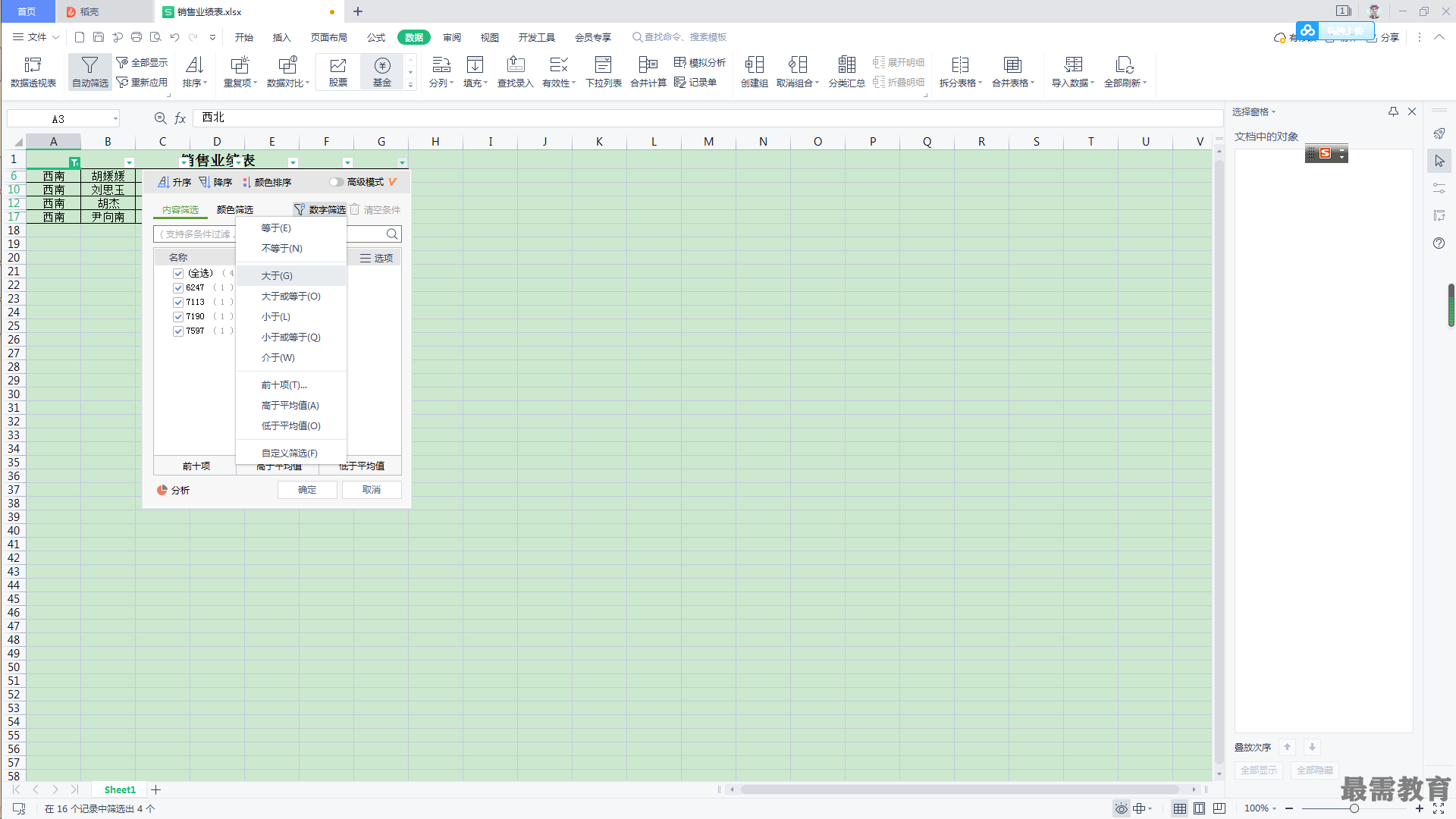This screenshot has width=1456, height=819.
Task: Select the 股票 stock data type
Action: click(338, 72)
